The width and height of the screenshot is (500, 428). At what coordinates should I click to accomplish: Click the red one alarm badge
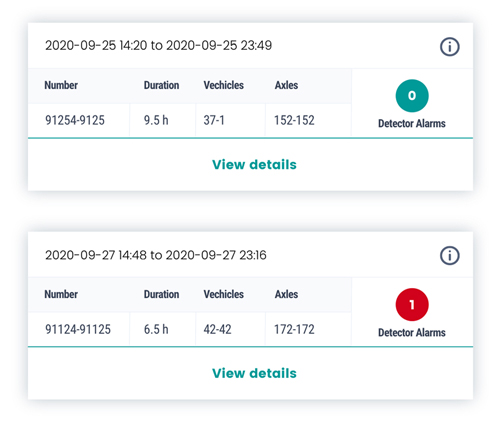412,304
